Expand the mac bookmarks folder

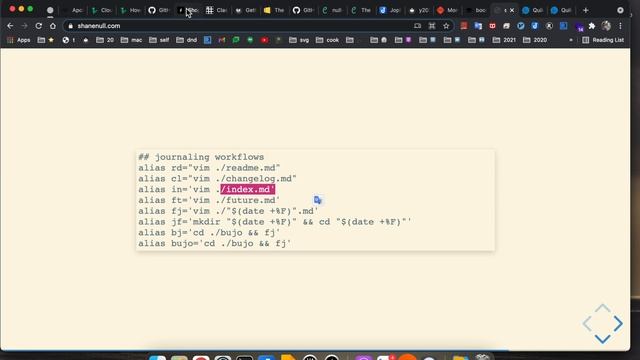131,40
